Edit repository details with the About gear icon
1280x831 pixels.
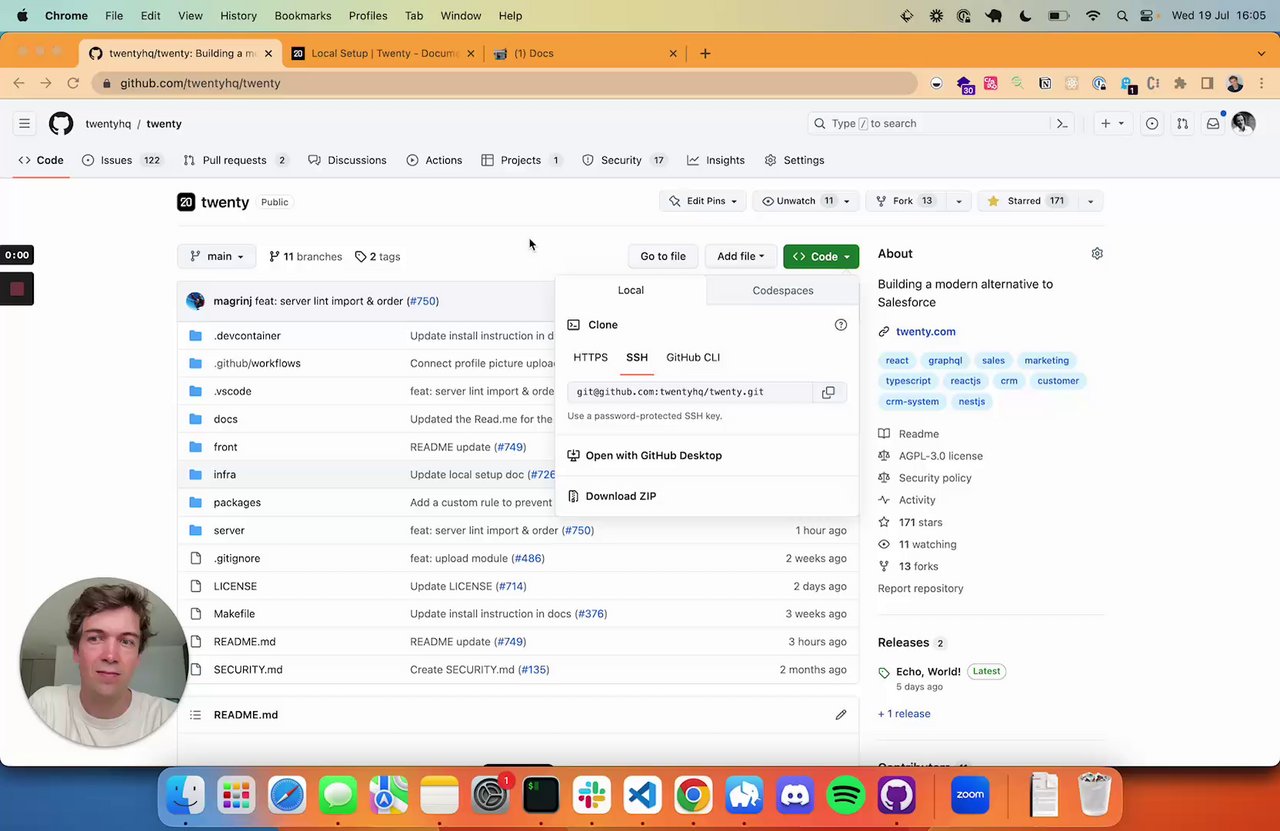(1097, 254)
